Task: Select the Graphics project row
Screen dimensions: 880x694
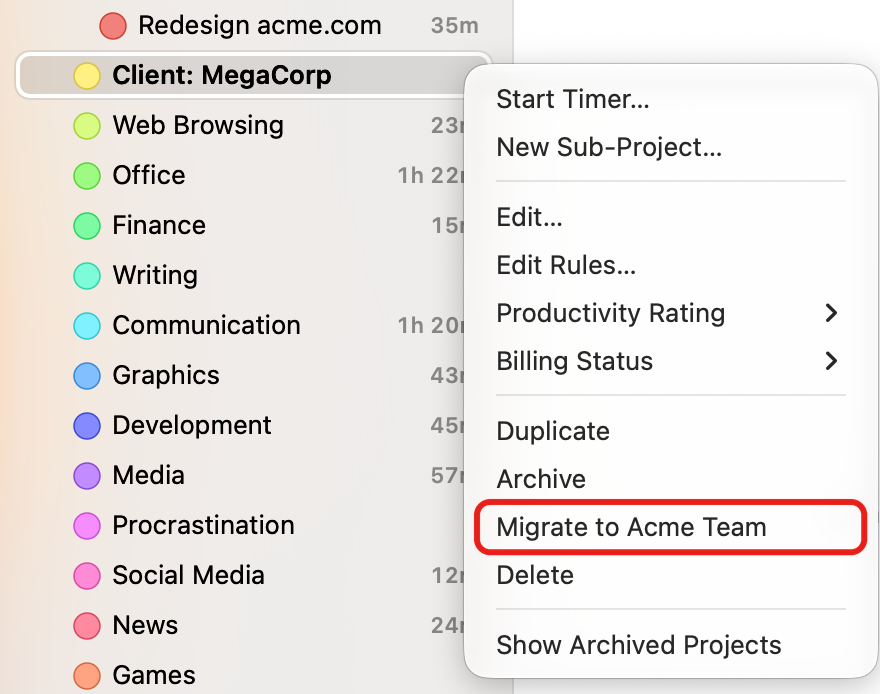Action: coord(242,375)
